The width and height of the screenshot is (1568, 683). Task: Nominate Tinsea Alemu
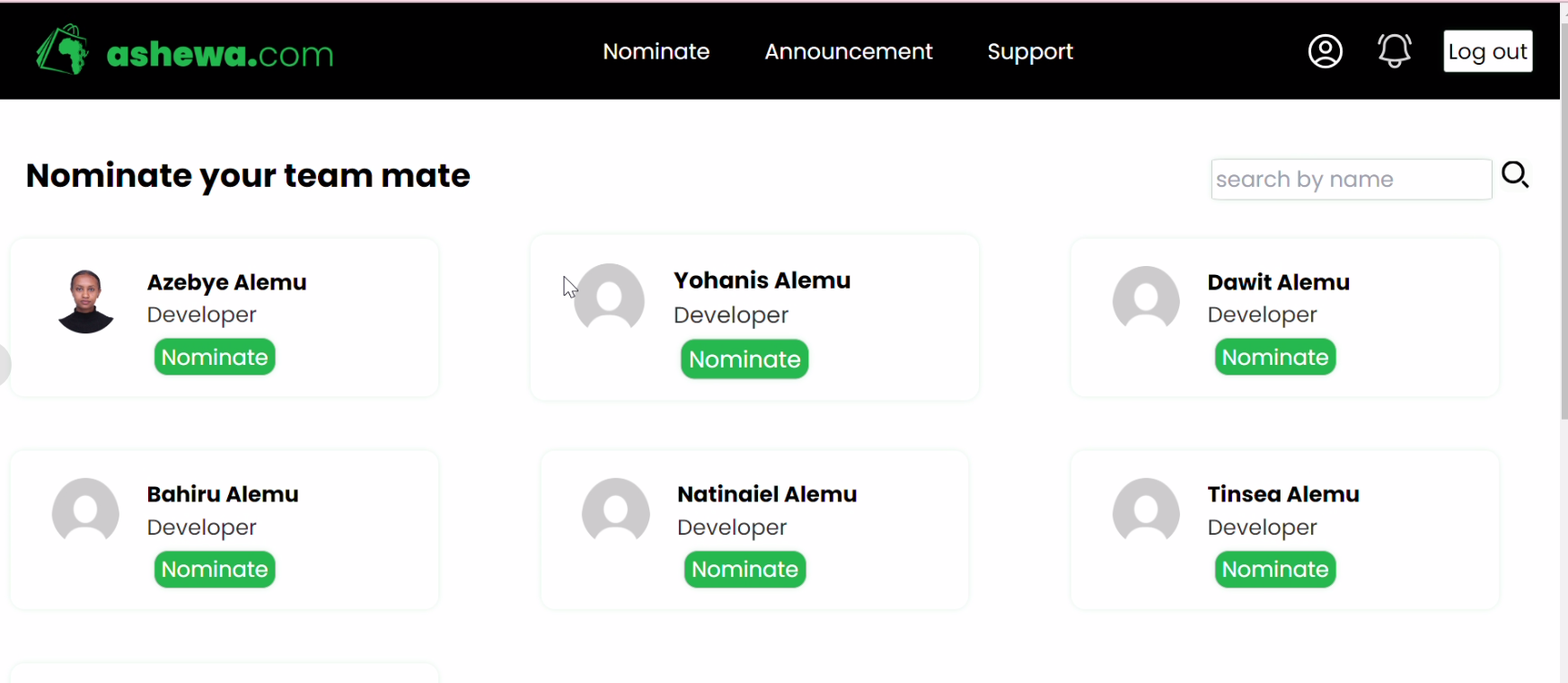tap(1275, 569)
